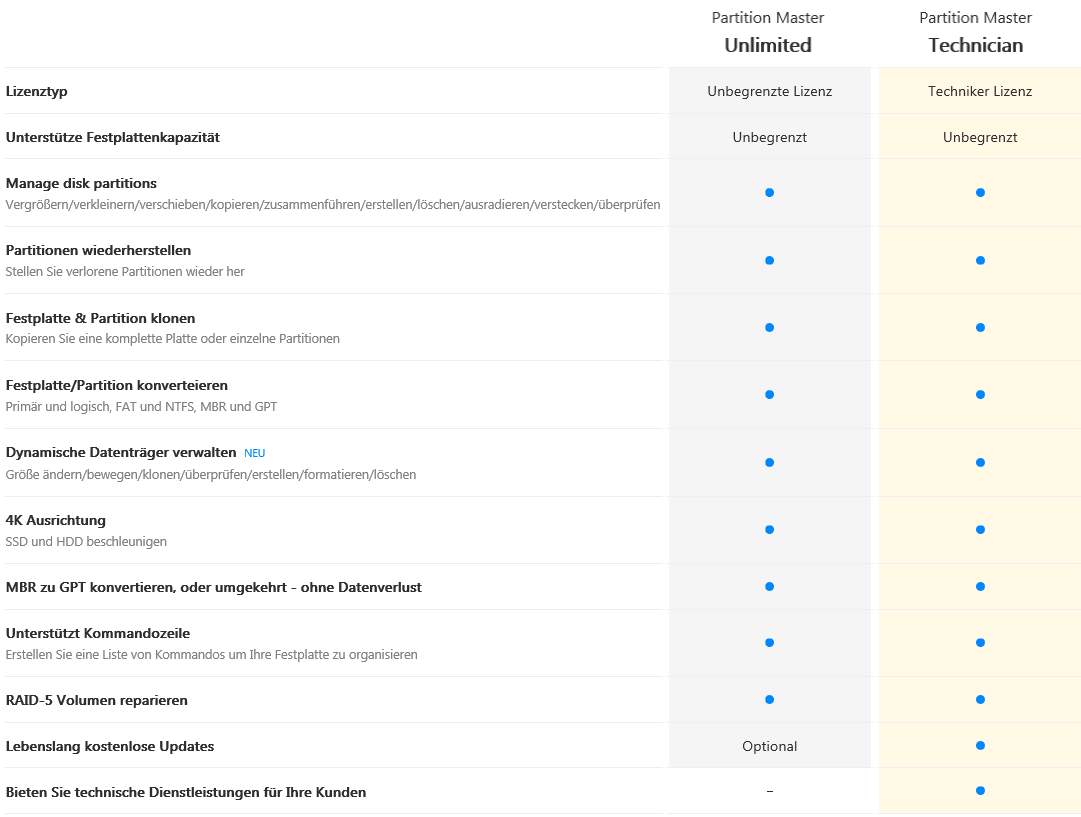The image size is (1081, 817).
Task: Click Unlimited dot for Manage disk partitions
Action: coord(769,192)
